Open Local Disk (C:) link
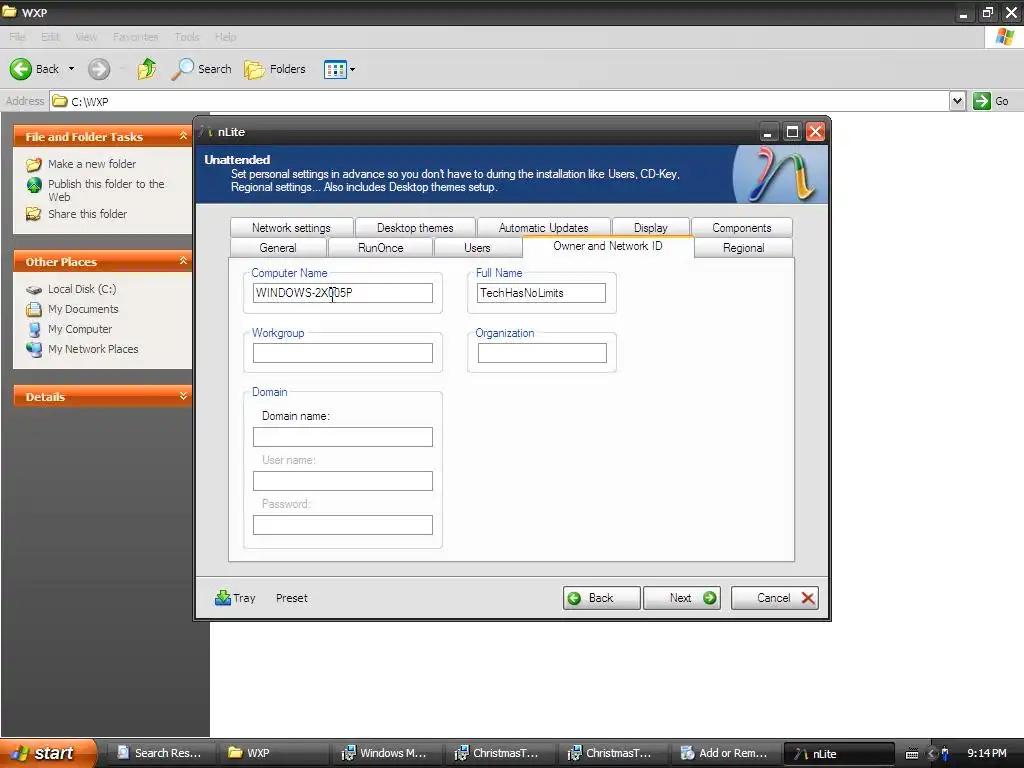 [82, 289]
